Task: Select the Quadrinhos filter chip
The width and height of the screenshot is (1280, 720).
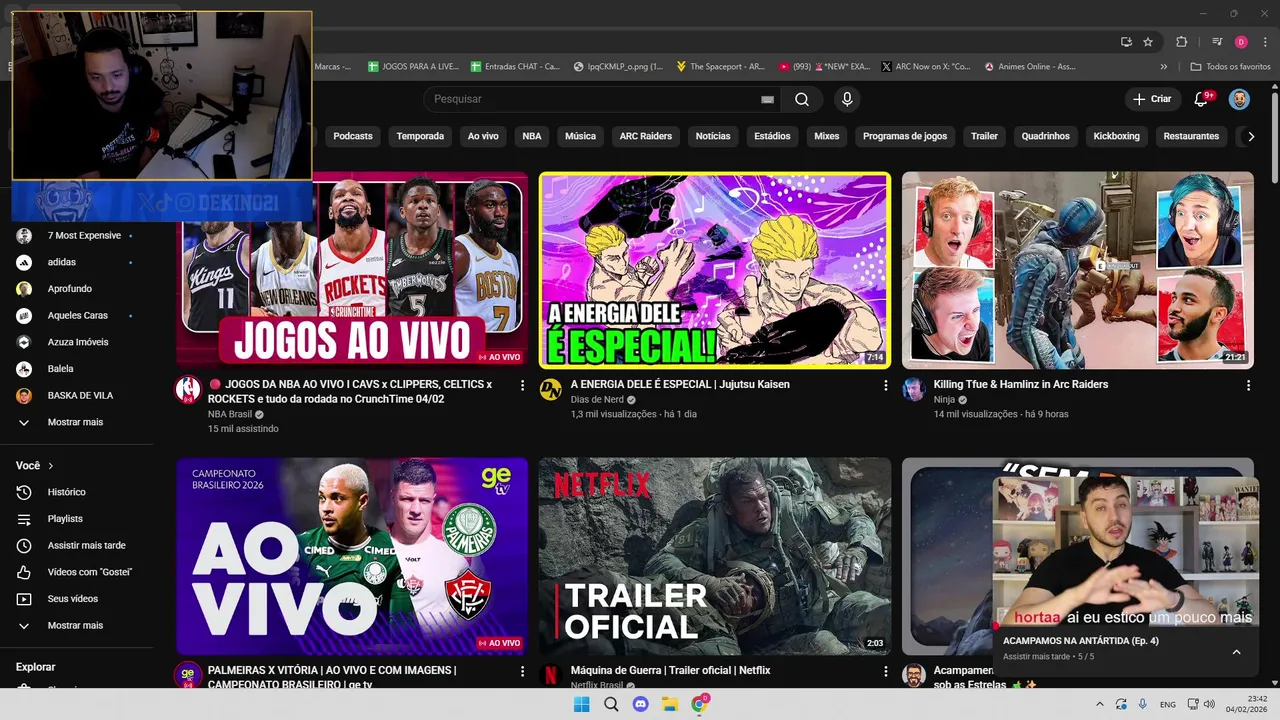Action: [1045, 136]
